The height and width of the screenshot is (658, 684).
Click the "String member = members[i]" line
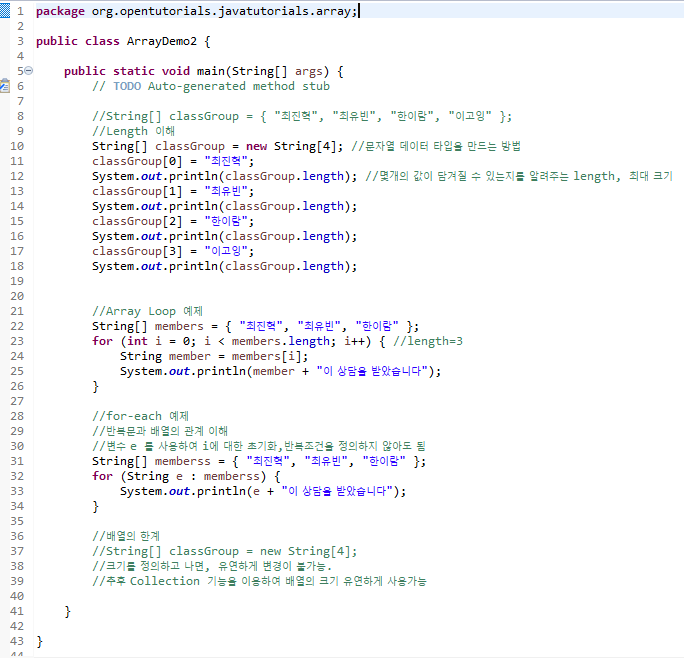pos(214,356)
